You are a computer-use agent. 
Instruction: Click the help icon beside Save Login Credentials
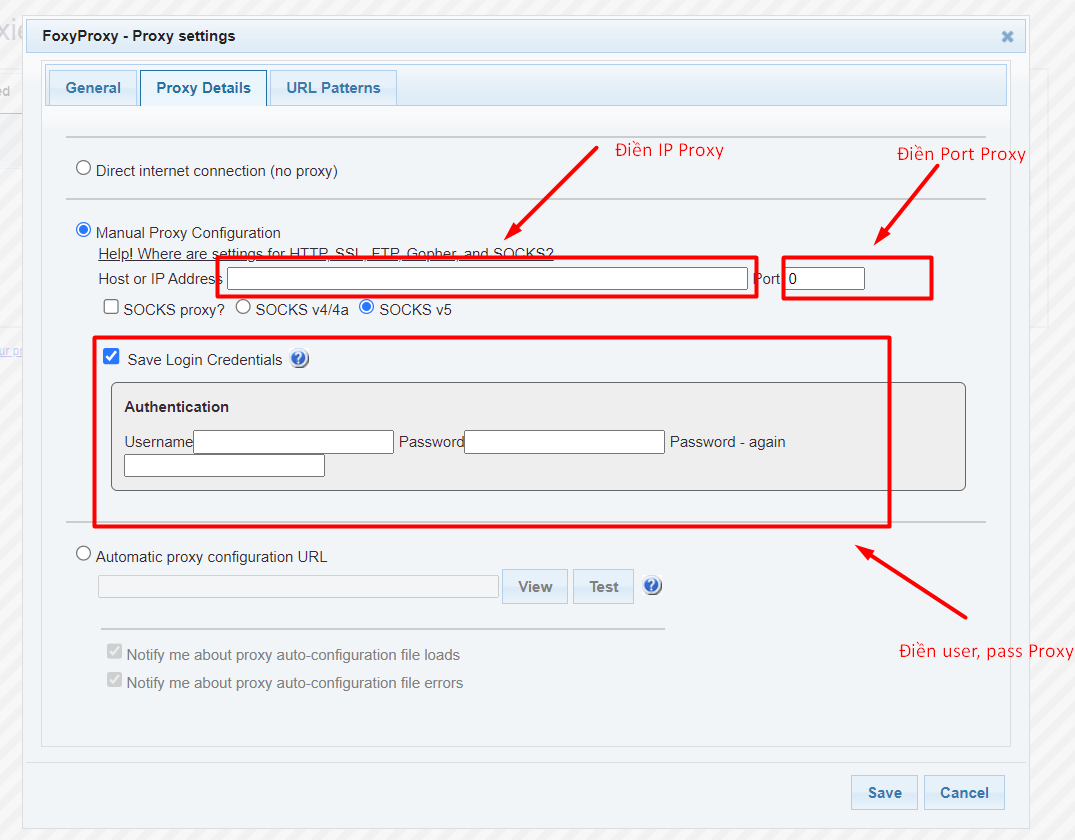pos(299,358)
